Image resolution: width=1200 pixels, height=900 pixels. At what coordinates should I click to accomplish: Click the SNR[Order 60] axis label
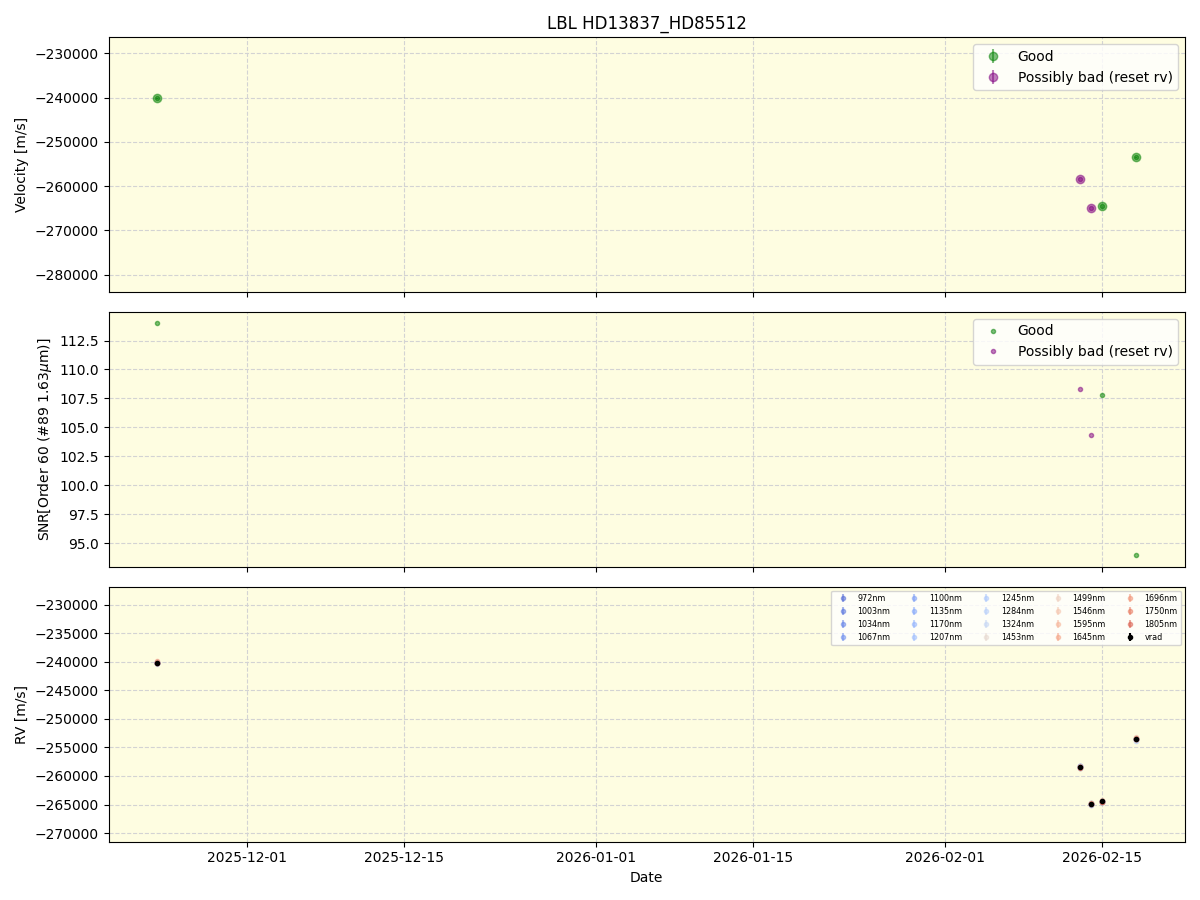pyautogui.click(x=44, y=439)
